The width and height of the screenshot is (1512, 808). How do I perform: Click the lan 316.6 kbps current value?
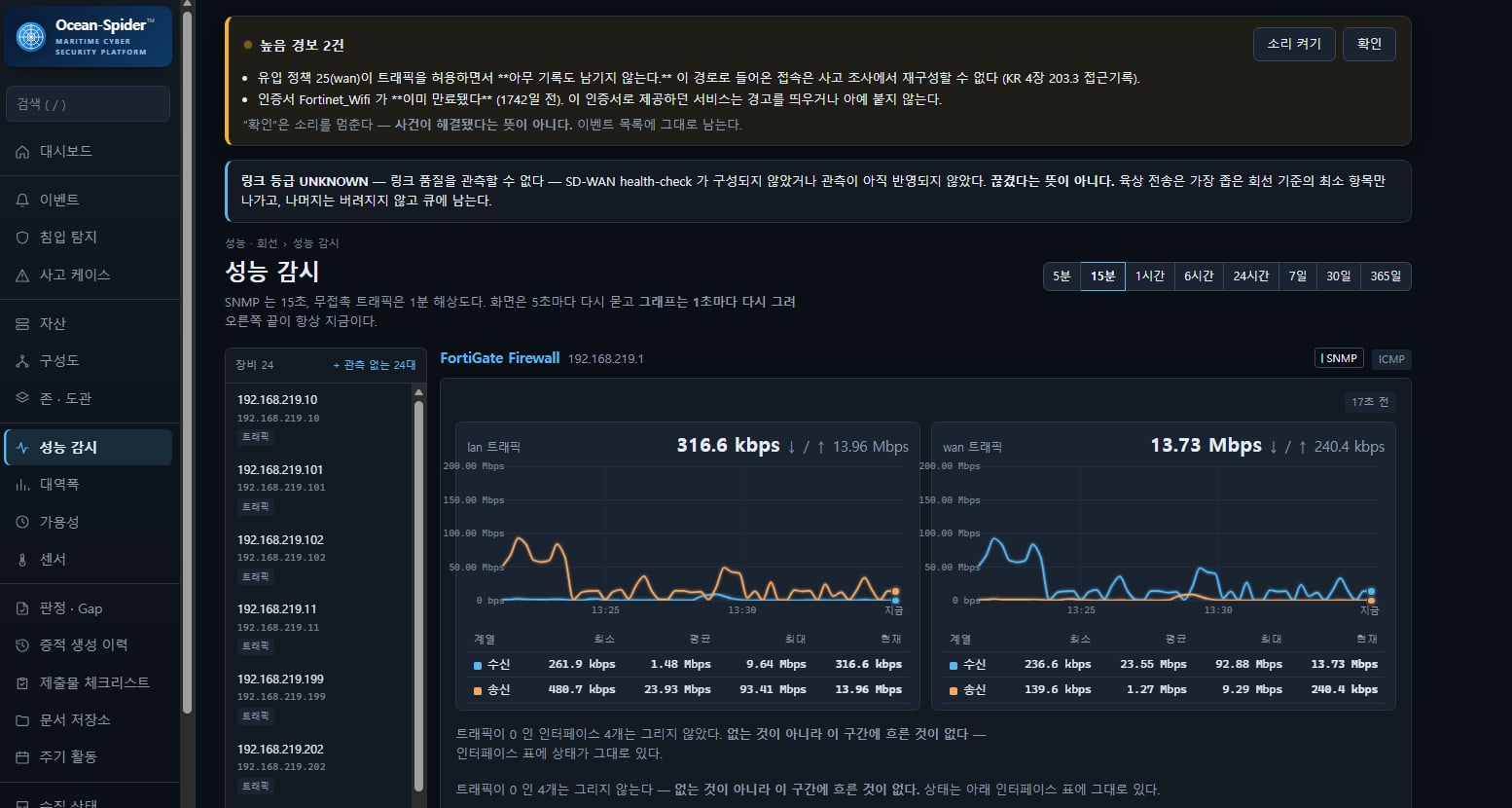728,446
